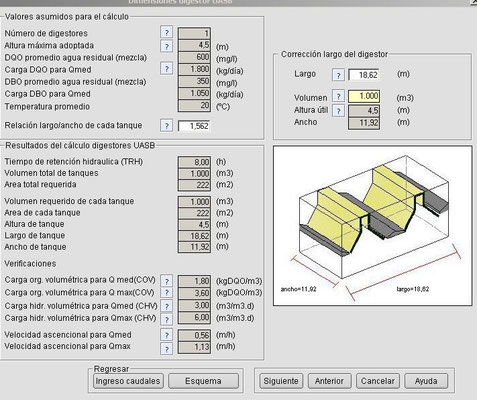Click Largo de tanque value 18,62
The width and height of the screenshot is (477, 400).
(x=194, y=236)
